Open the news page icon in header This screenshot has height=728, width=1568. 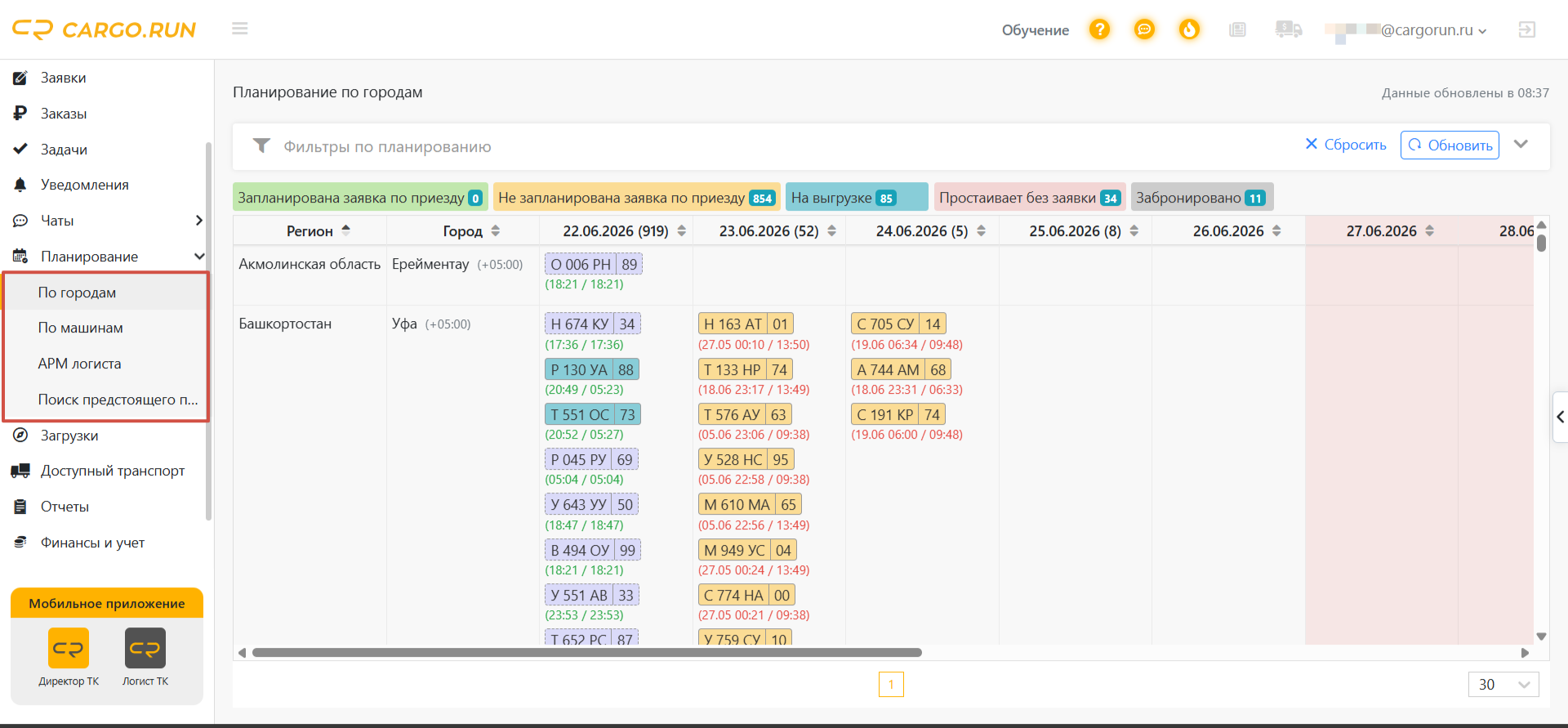pos(1237,29)
